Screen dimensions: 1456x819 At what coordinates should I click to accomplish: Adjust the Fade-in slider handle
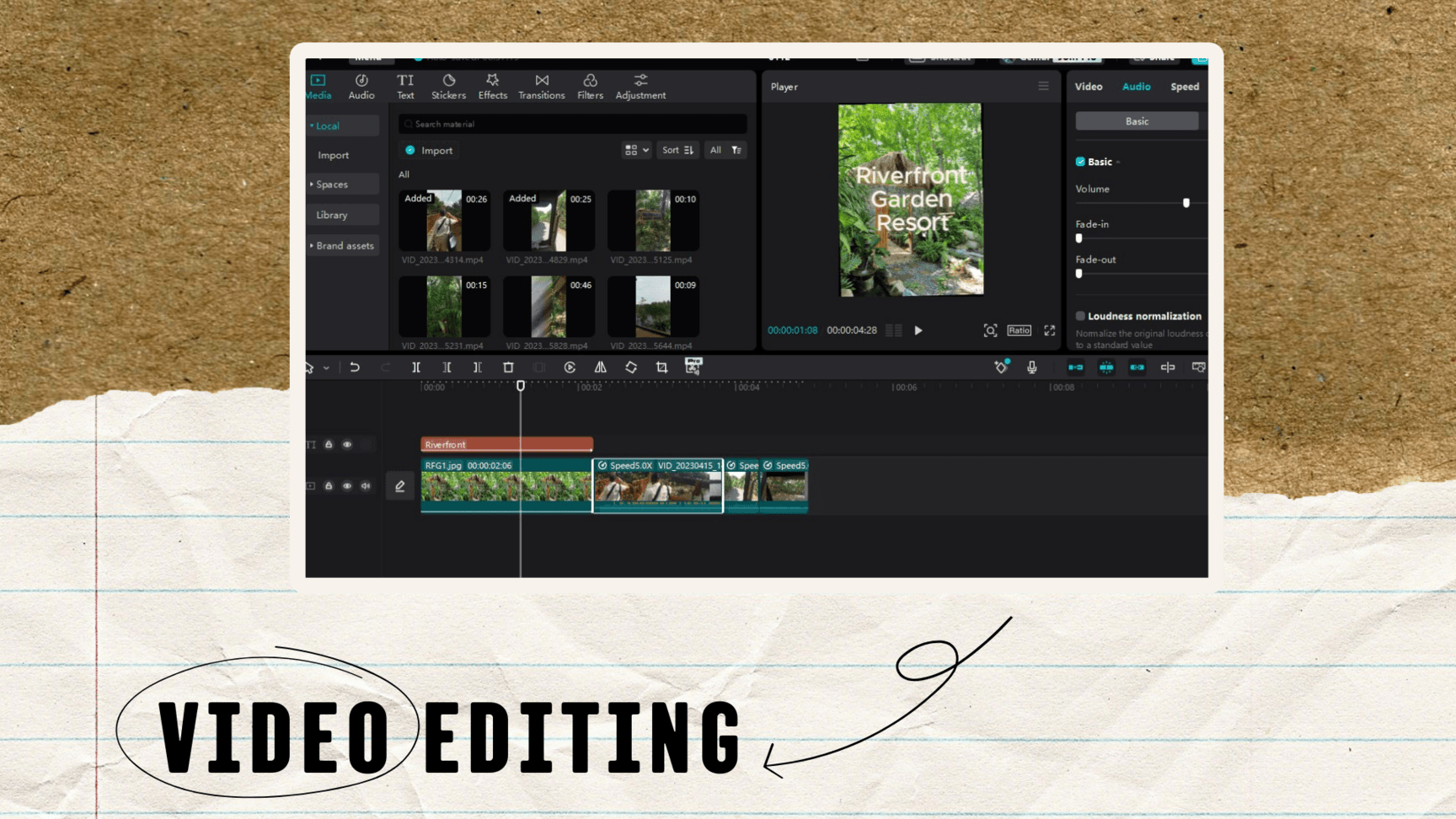[1079, 238]
